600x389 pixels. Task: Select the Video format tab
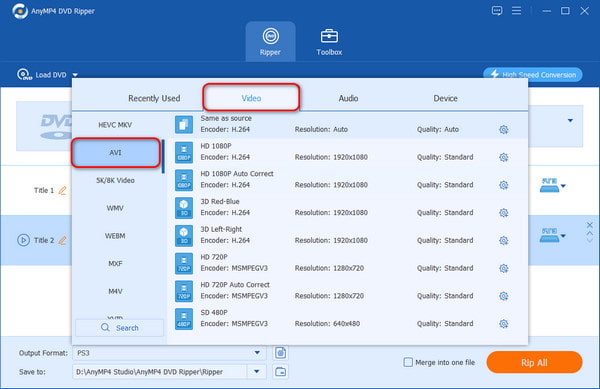coord(251,98)
